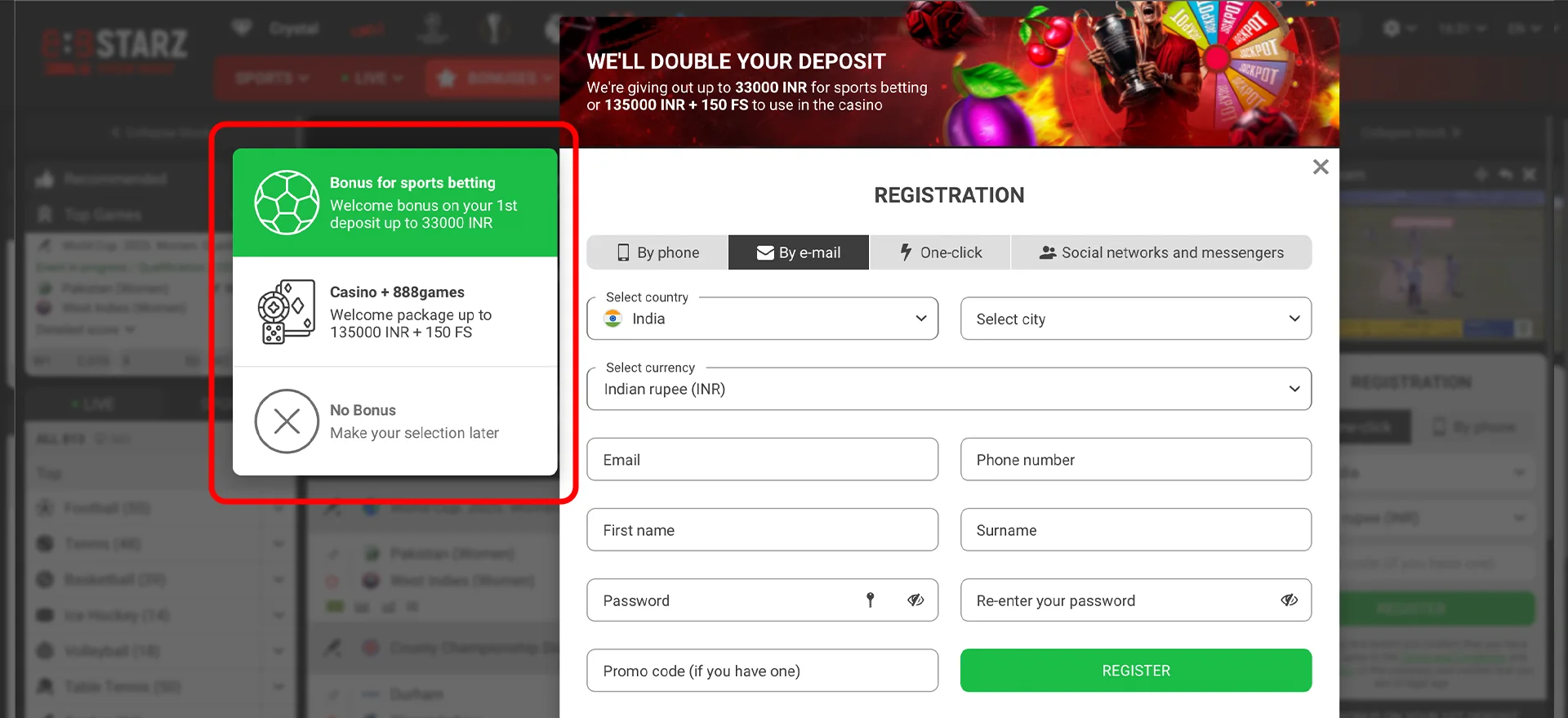Show the entered password using the eye toggle
Viewport: 1568px width, 718px height.
click(x=915, y=600)
